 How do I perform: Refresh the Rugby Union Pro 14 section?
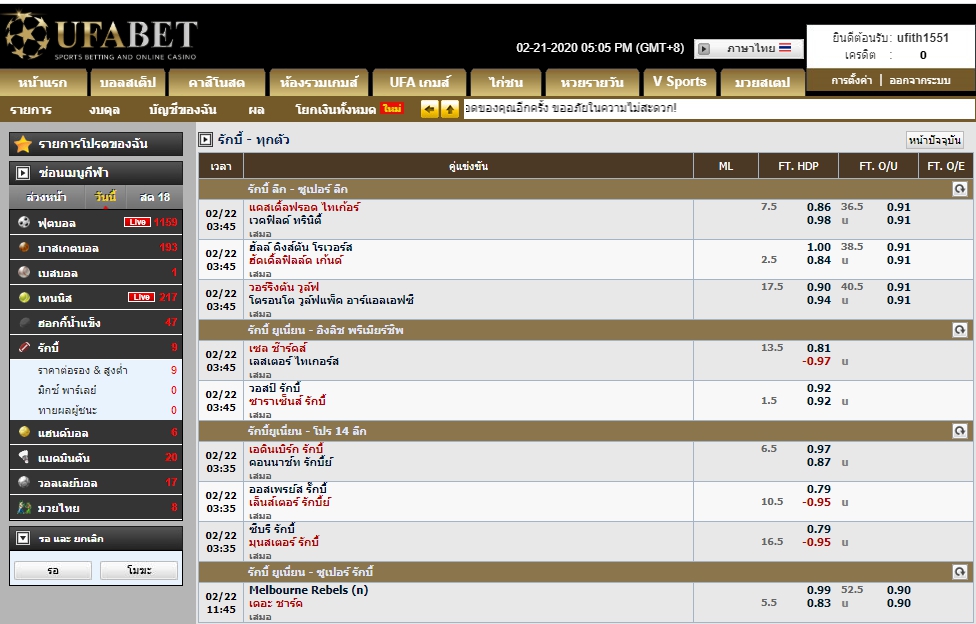click(959, 430)
